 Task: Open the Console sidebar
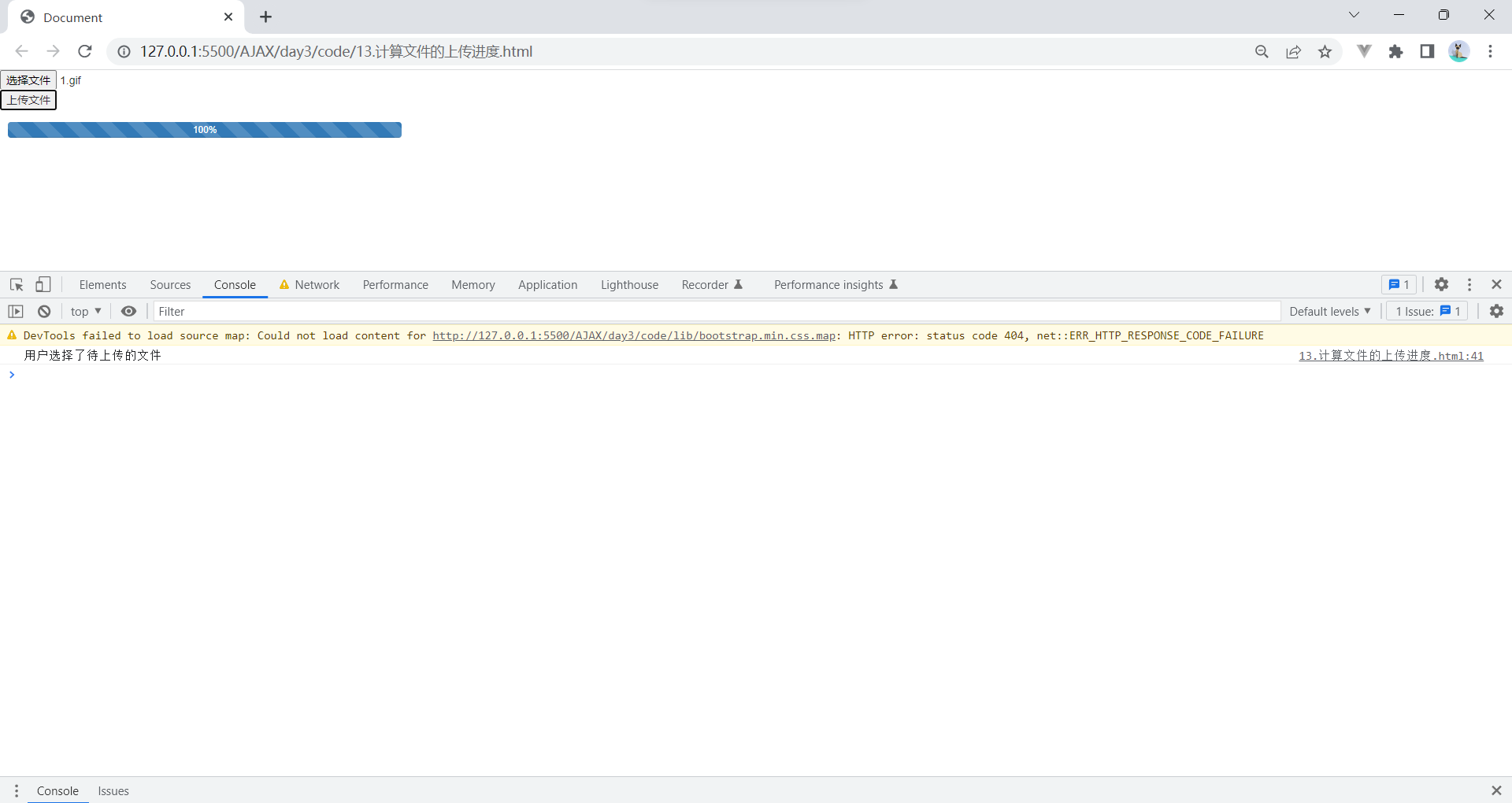(15, 311)
